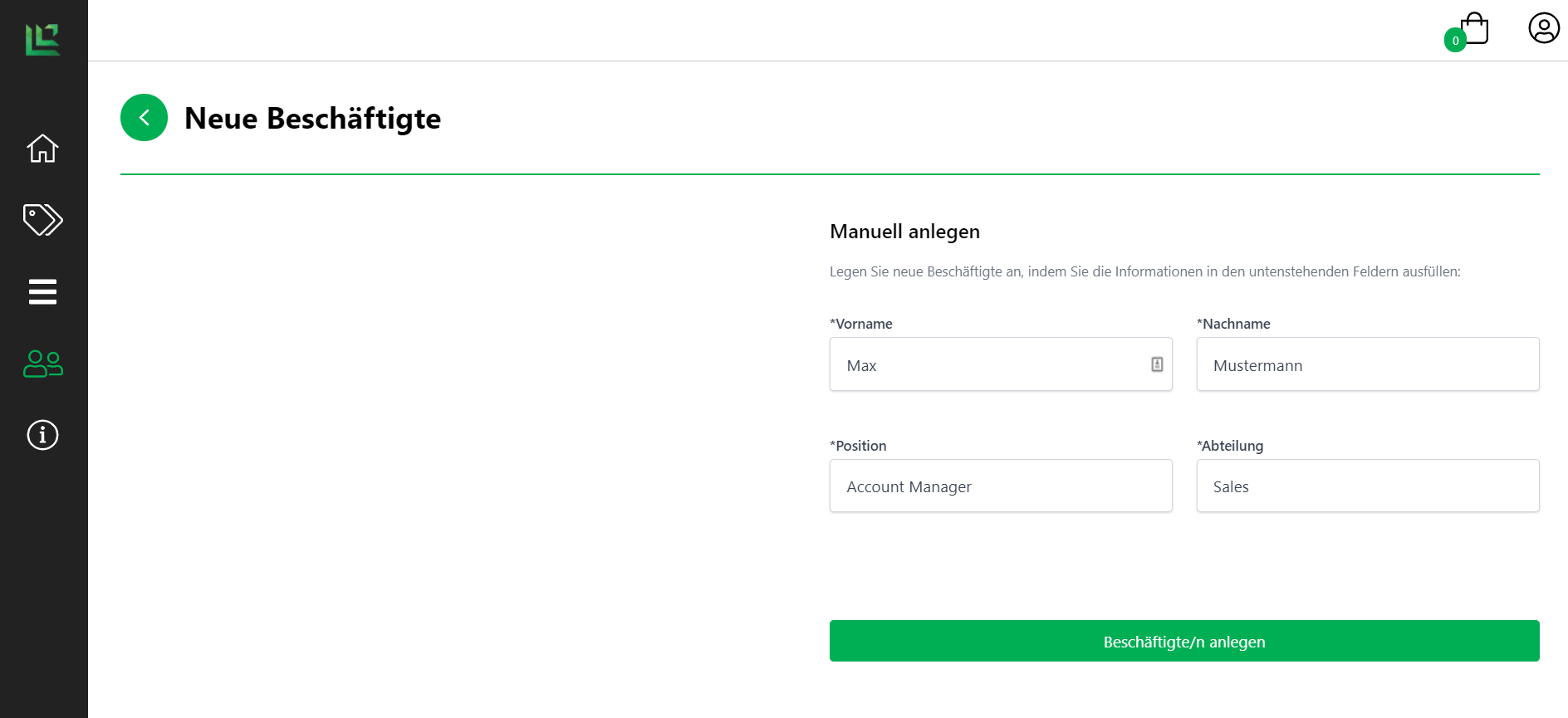Select the Position field with Account Manager

point(1000,486)
